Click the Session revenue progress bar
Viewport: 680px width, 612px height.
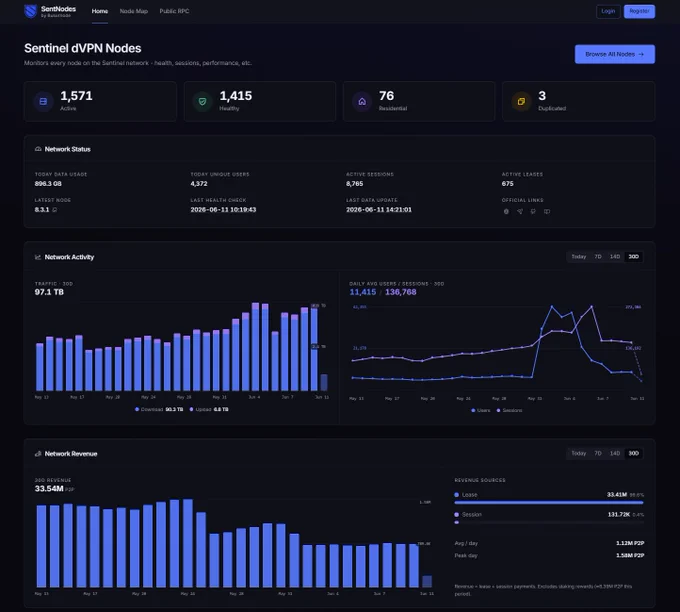(x=549, y=523)
